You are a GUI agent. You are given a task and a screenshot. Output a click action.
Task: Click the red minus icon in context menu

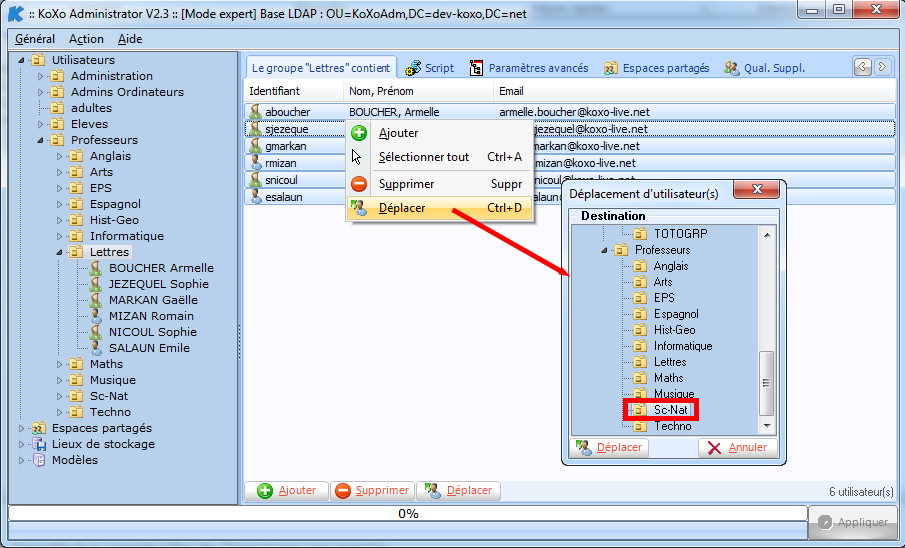pyautogui.click(x=359, y=184)
